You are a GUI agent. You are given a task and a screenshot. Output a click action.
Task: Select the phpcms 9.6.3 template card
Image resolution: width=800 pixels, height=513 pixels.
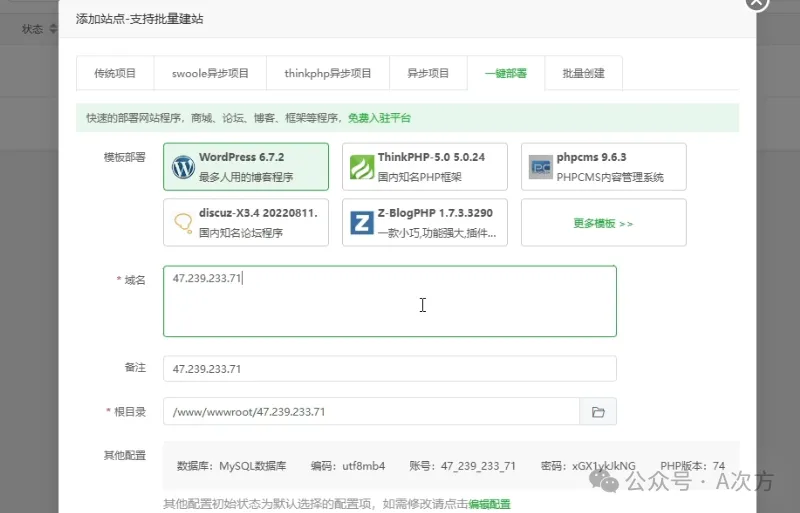pyautogui.click(x=604, y=167)
